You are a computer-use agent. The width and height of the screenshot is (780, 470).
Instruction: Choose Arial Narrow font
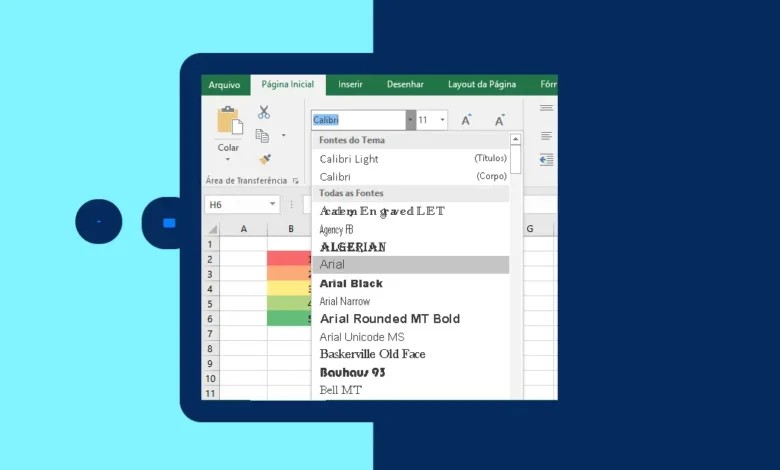411,301
